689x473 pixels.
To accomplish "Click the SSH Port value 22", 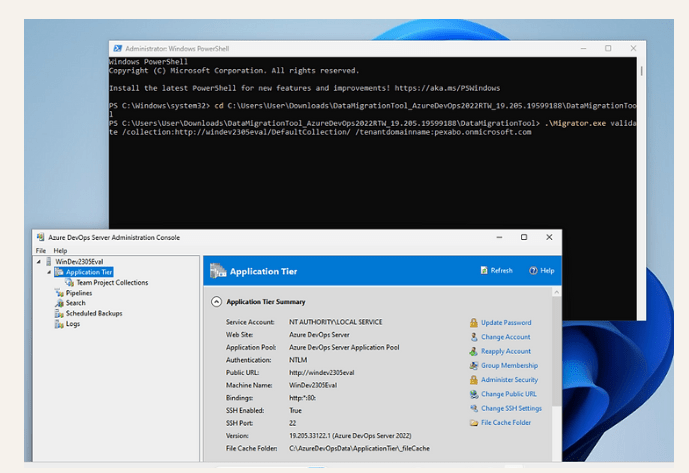I will [293, 423].
